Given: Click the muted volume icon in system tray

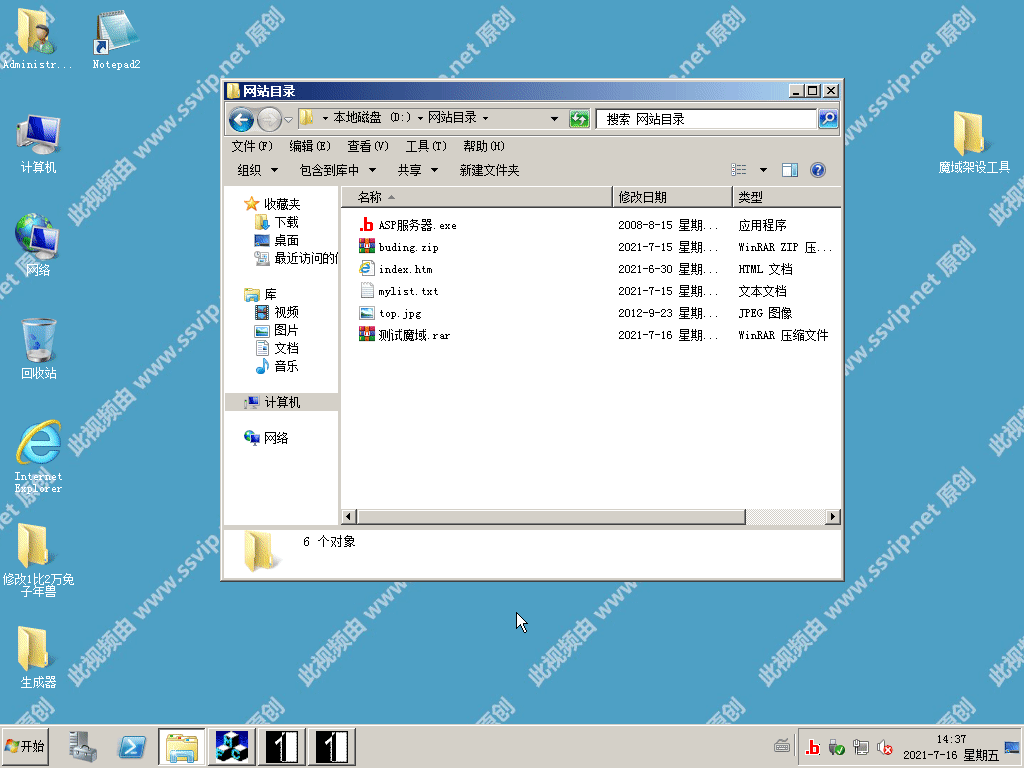Looking at the screenshot, I should click(x=885, y=747).
